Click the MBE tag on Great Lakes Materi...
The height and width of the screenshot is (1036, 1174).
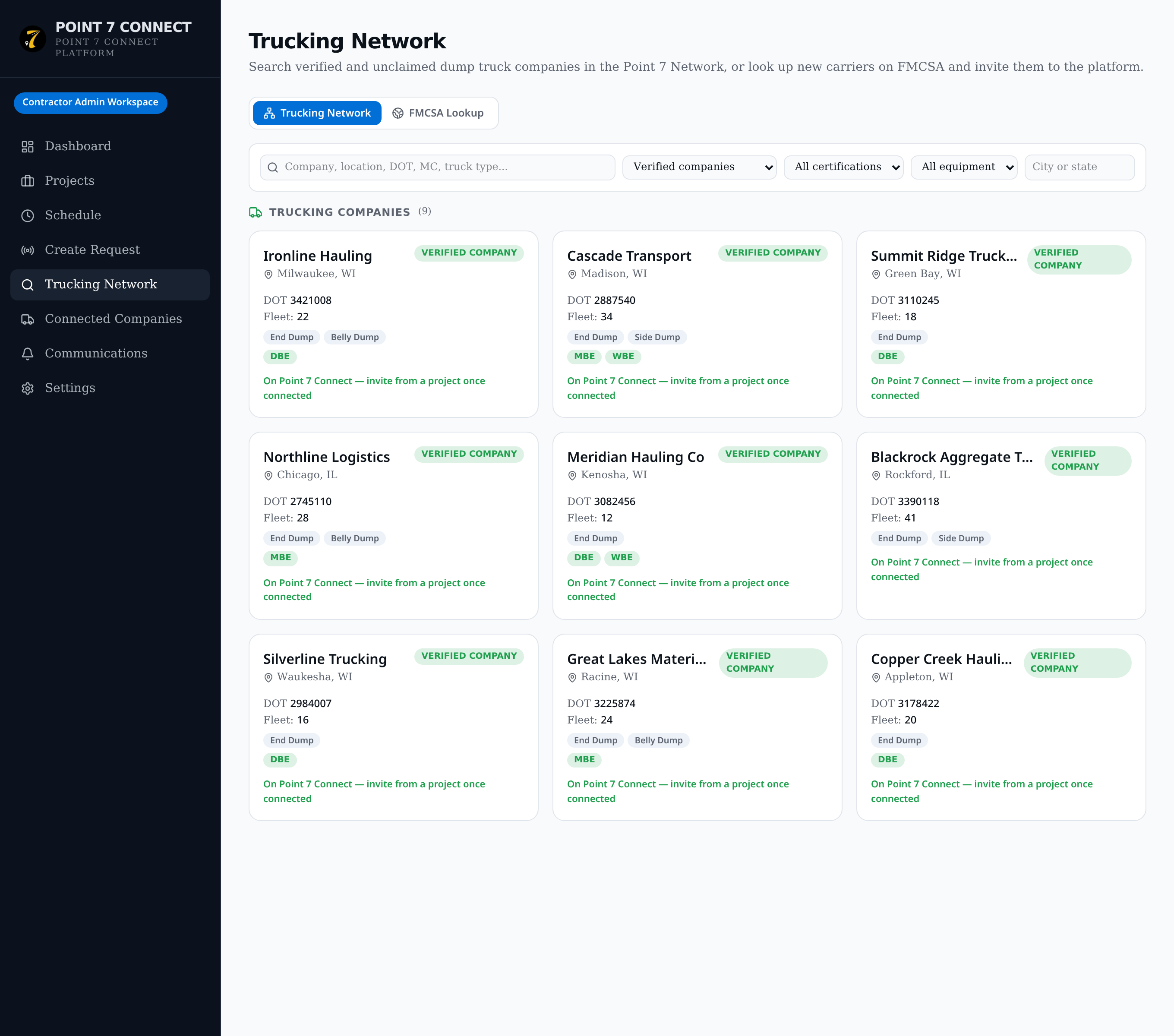coord(584,760)
